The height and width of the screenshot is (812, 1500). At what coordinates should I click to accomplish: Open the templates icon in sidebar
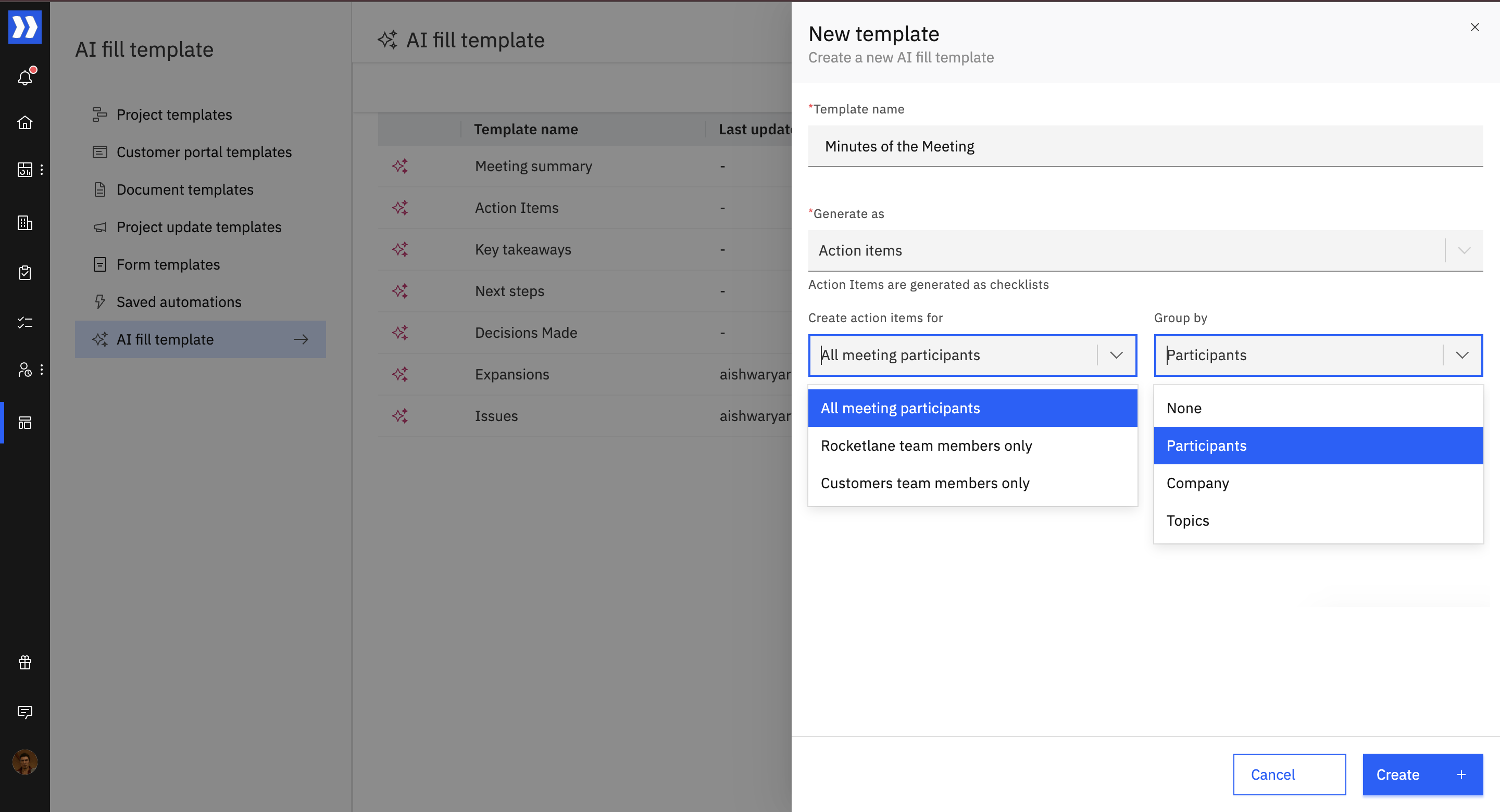point(25,423)
